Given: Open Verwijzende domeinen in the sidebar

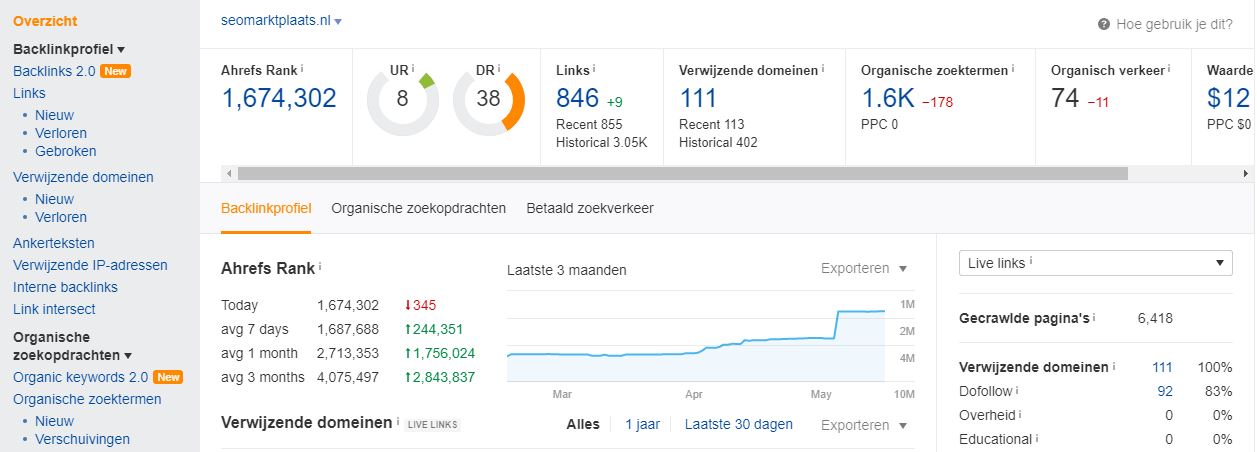Looking at the screenshot, I should click(x=83, y=177).
